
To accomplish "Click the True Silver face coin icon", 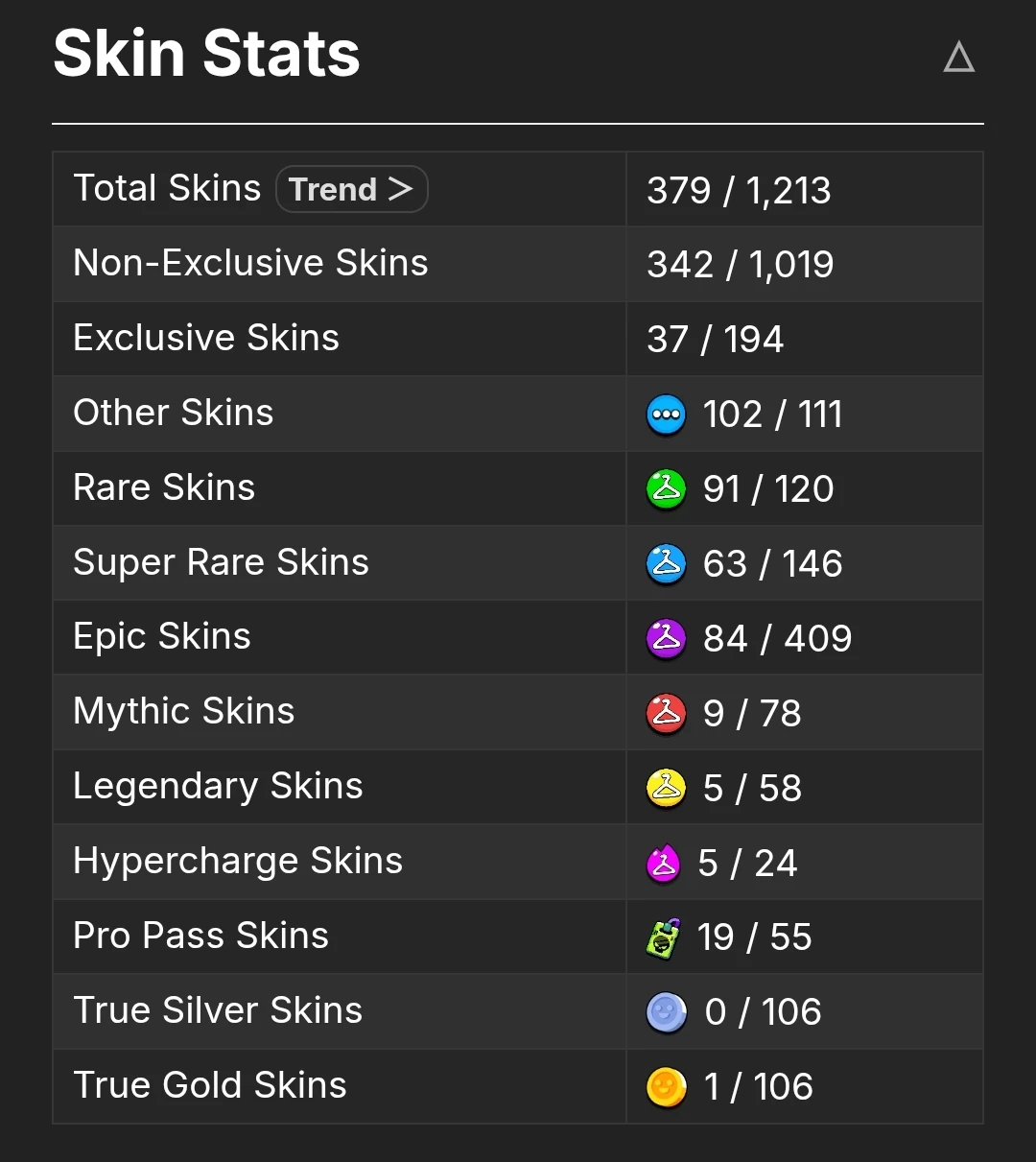I will [x=667, y=1012].
